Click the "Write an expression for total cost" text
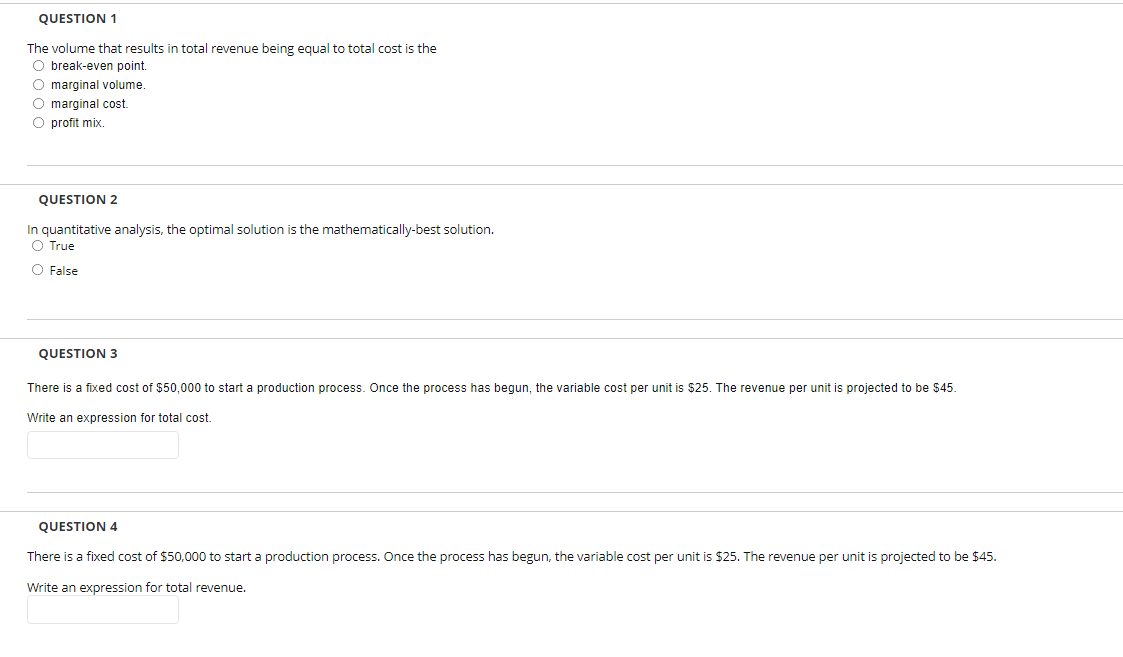 coord(119,418)
